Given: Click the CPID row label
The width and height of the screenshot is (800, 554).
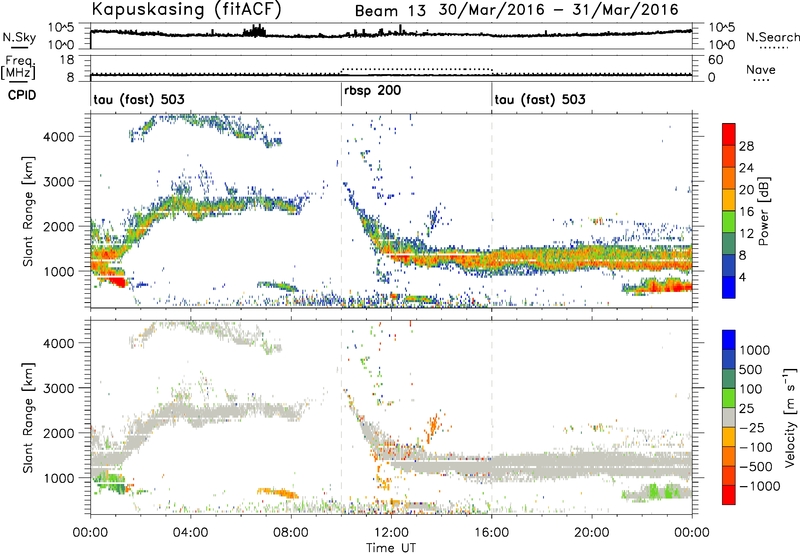Looking at the screenshot, I should click(22, 95).
